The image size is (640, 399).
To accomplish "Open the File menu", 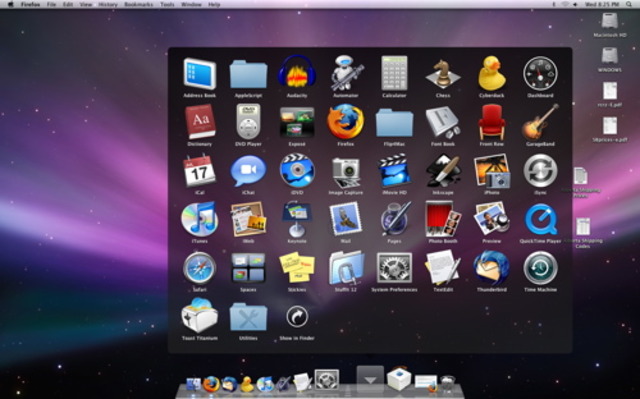I will click(51, 4).
